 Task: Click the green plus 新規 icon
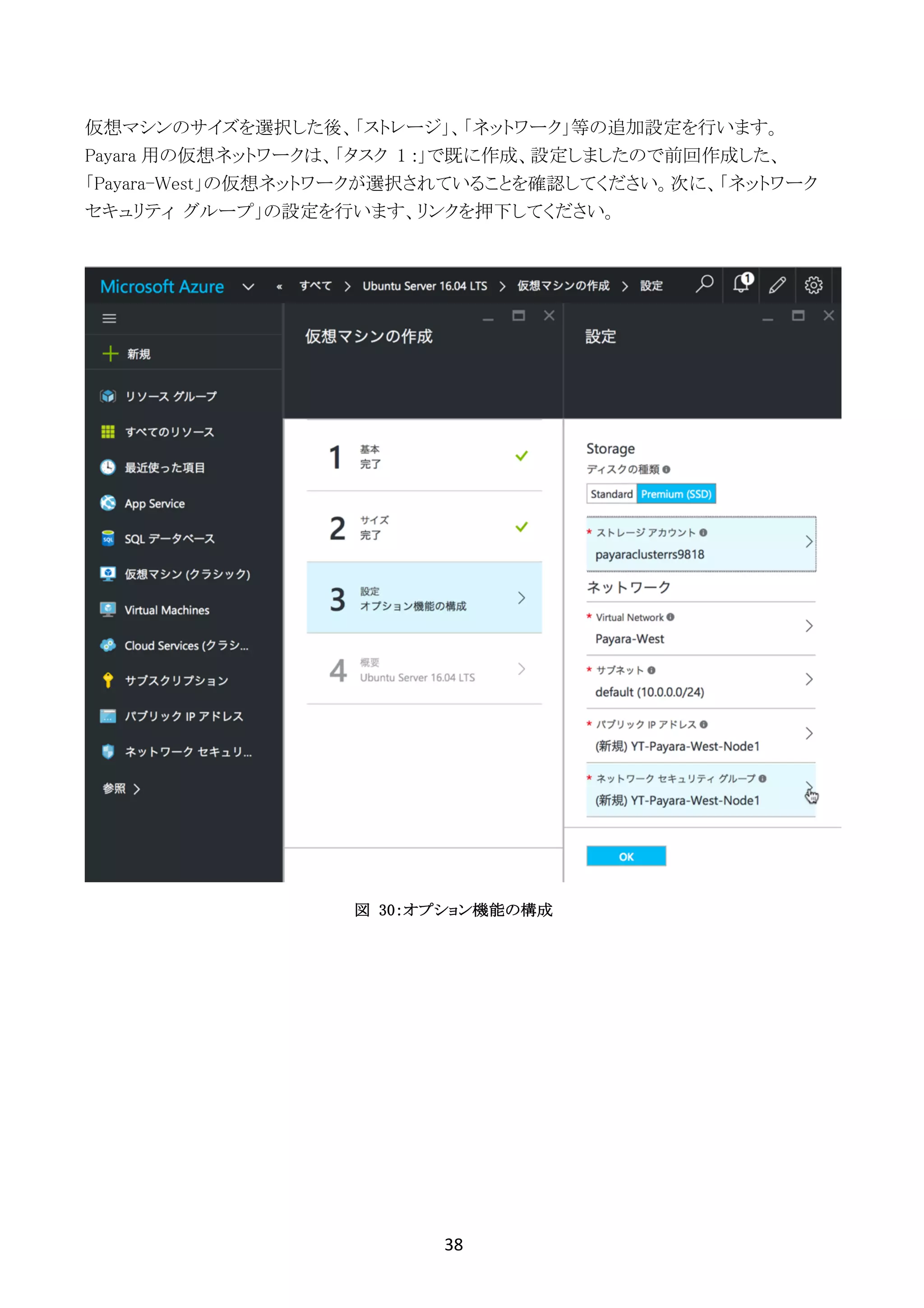point(110,354)
